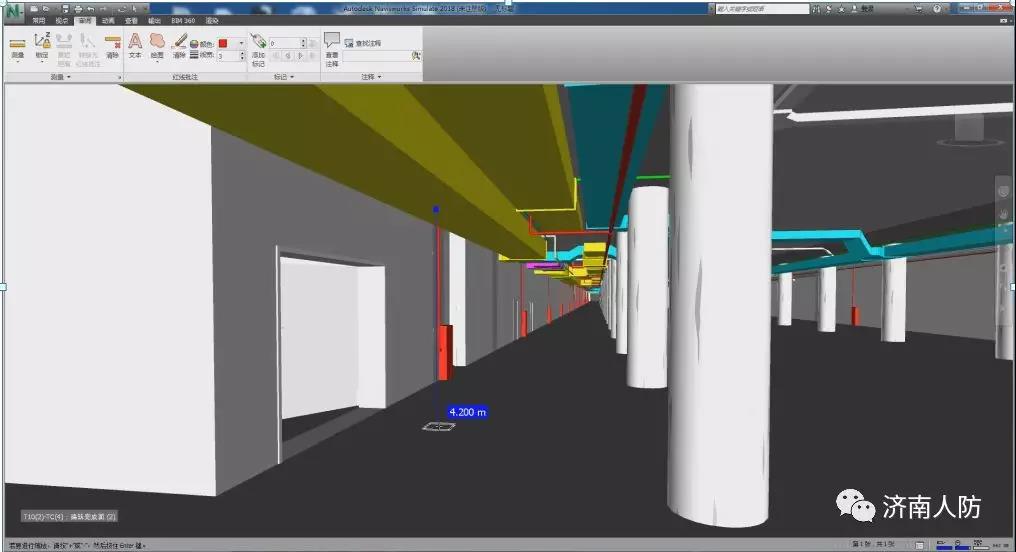Viewport: 1016px width, 552px height.
Task: Switch to the Output (输出) ribbon tab
Action: (x=154, y=20)
